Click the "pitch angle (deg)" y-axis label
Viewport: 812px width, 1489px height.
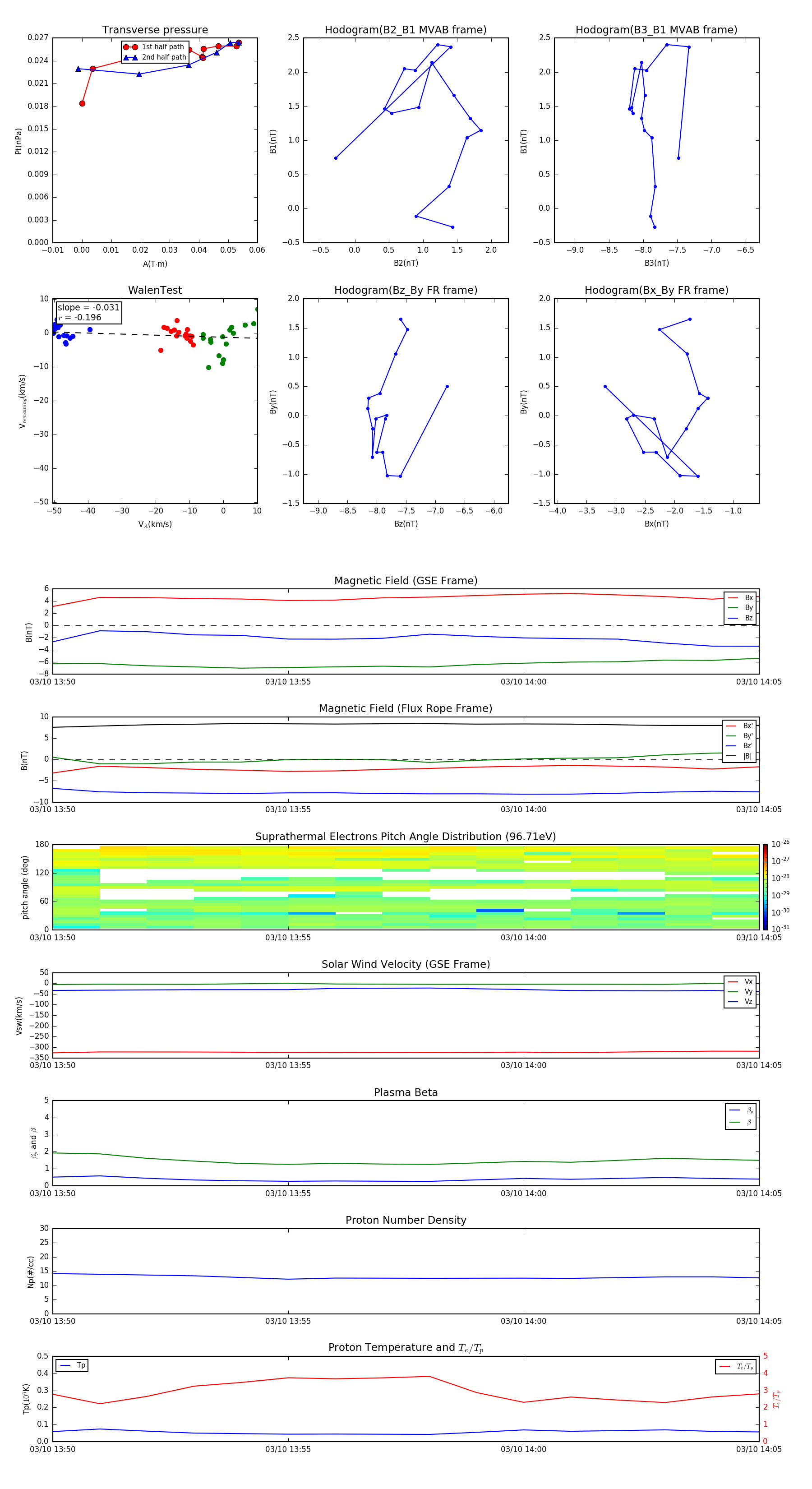(x=25, y=887)
